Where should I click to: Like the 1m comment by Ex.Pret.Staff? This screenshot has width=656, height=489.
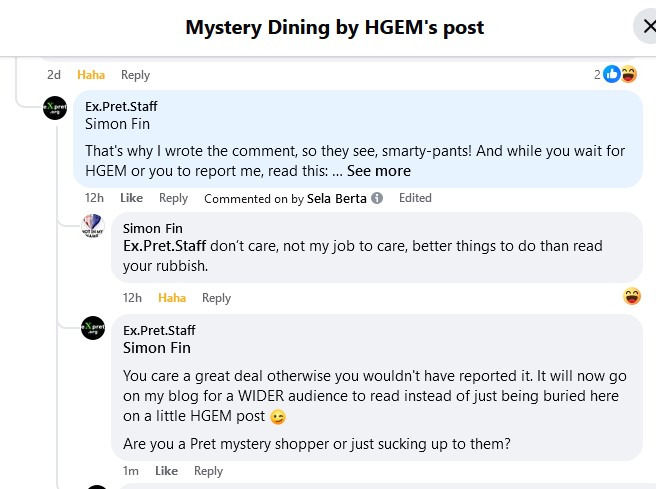pyautogui.click(x=166, y=471)
